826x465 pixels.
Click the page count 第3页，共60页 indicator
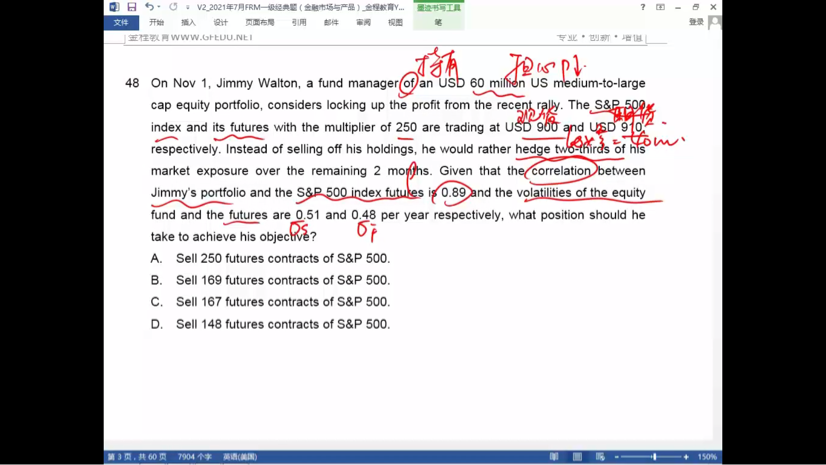(137, 457)
